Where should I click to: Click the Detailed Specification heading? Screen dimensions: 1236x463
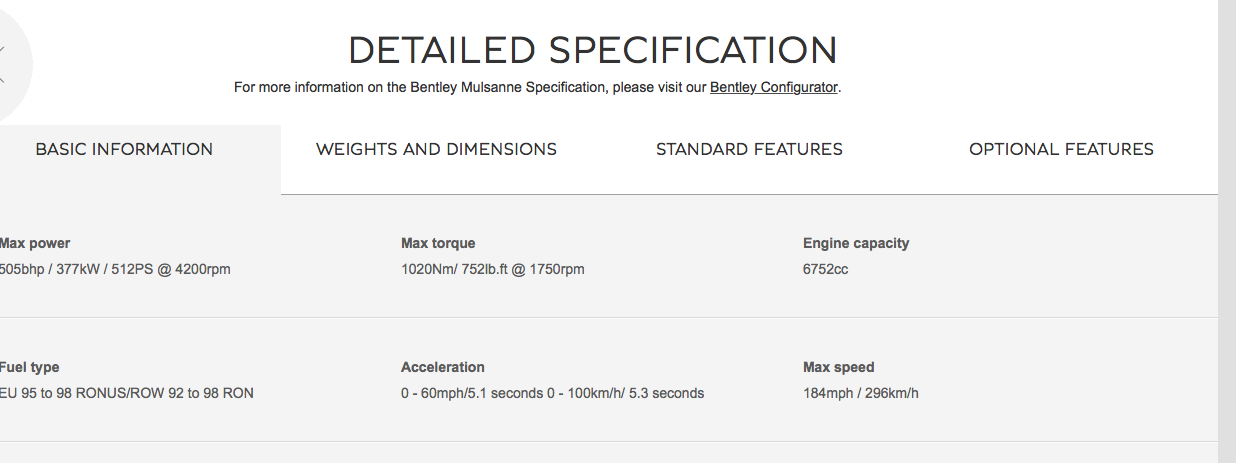coord(592,50)
